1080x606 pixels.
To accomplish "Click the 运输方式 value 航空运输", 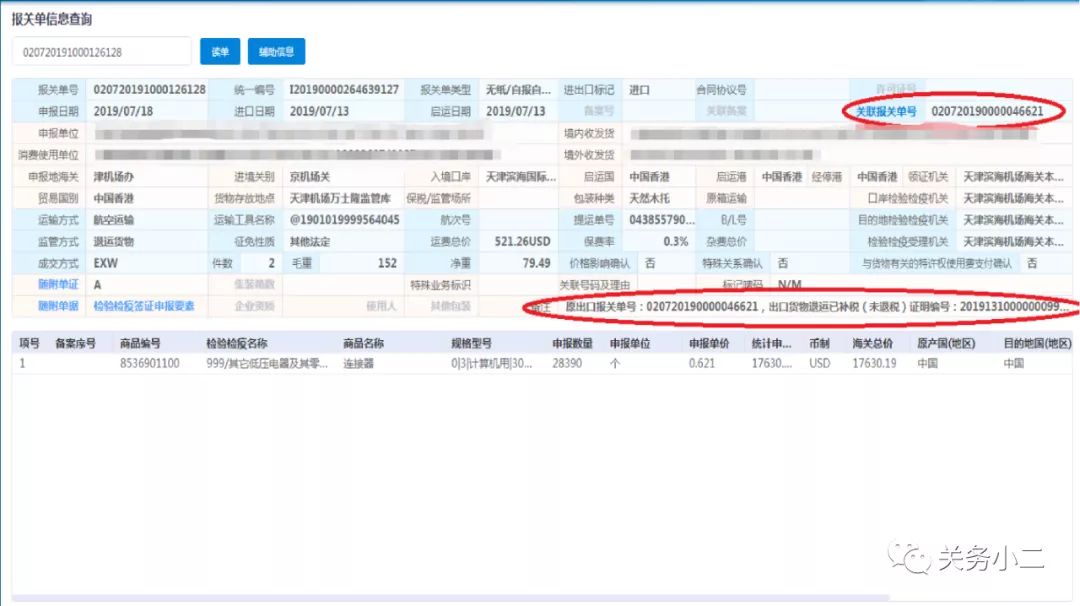I will coord(114,220).
